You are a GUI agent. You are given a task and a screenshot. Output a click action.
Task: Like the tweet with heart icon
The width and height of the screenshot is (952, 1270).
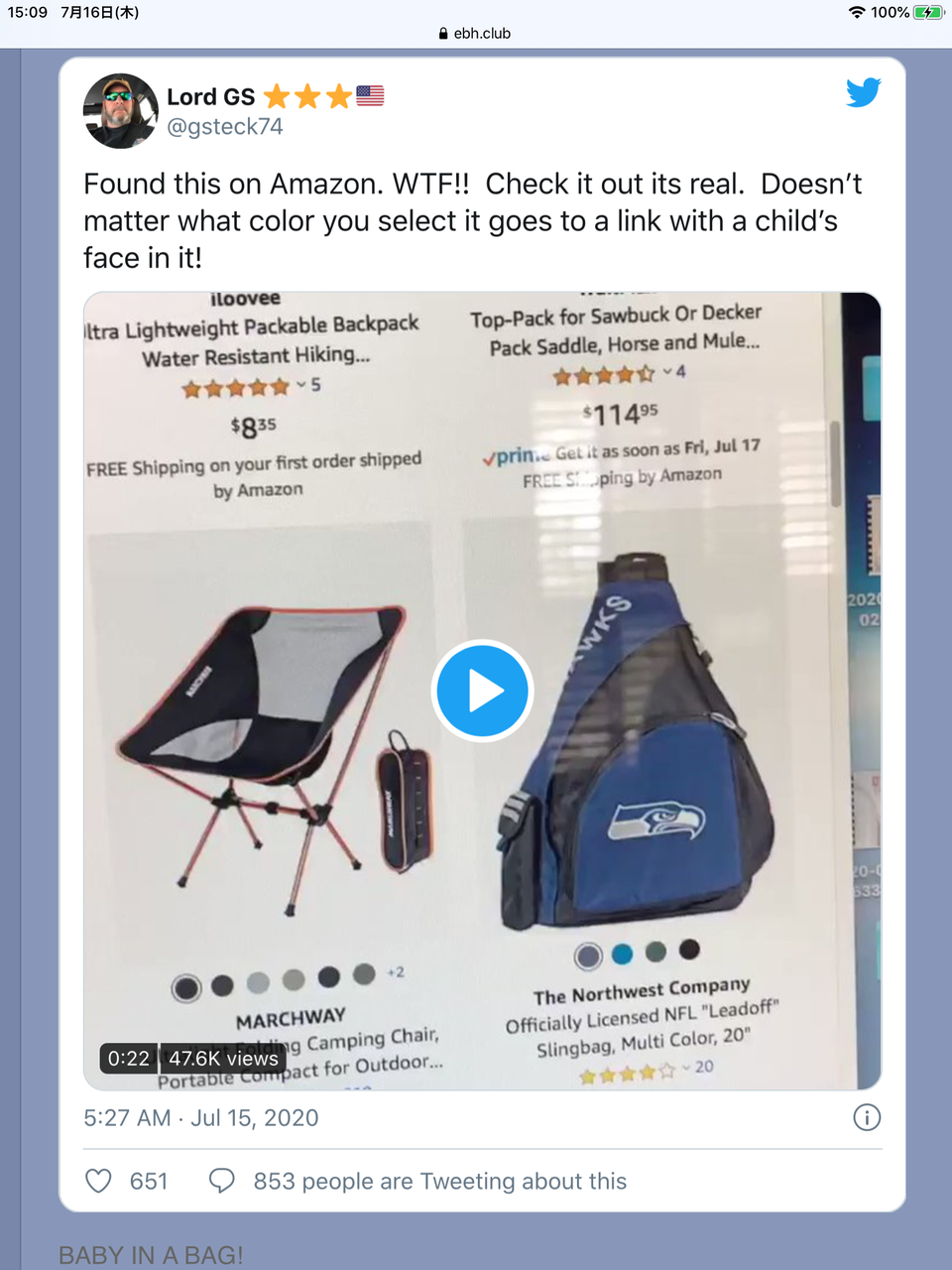coord(98,1181)
